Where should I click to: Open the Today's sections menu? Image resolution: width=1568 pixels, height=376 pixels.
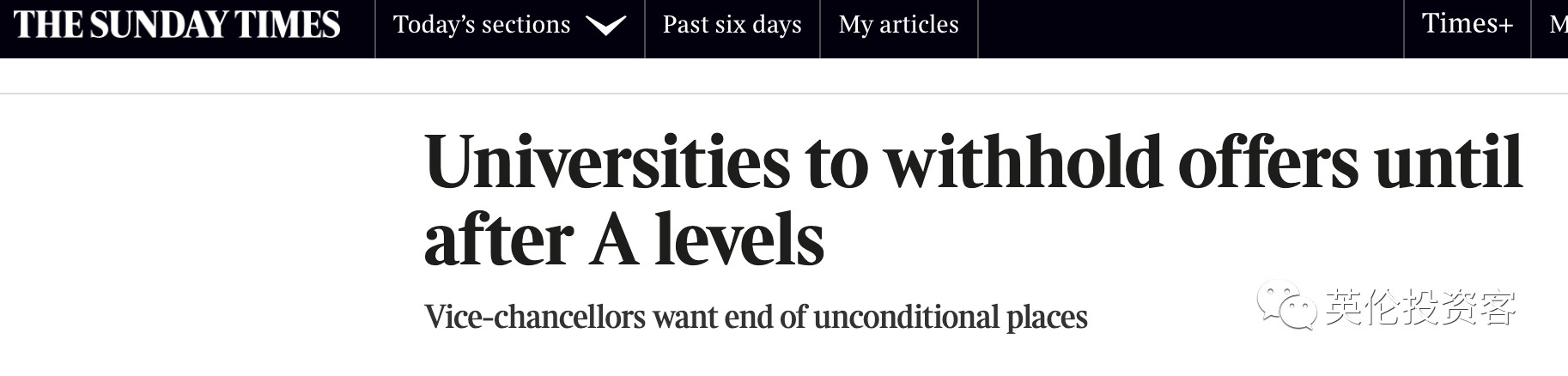(x=482, y=25)
